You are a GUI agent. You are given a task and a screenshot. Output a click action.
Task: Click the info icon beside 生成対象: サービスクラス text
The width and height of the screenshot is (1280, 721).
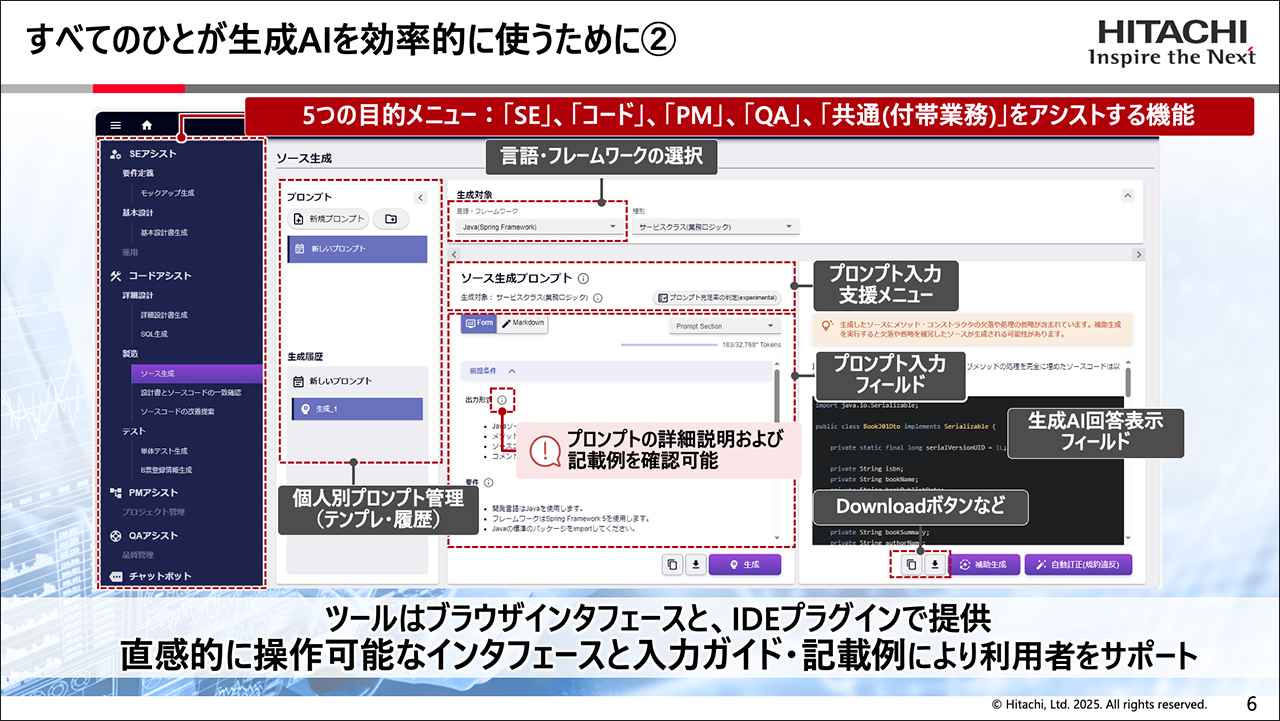598,298
